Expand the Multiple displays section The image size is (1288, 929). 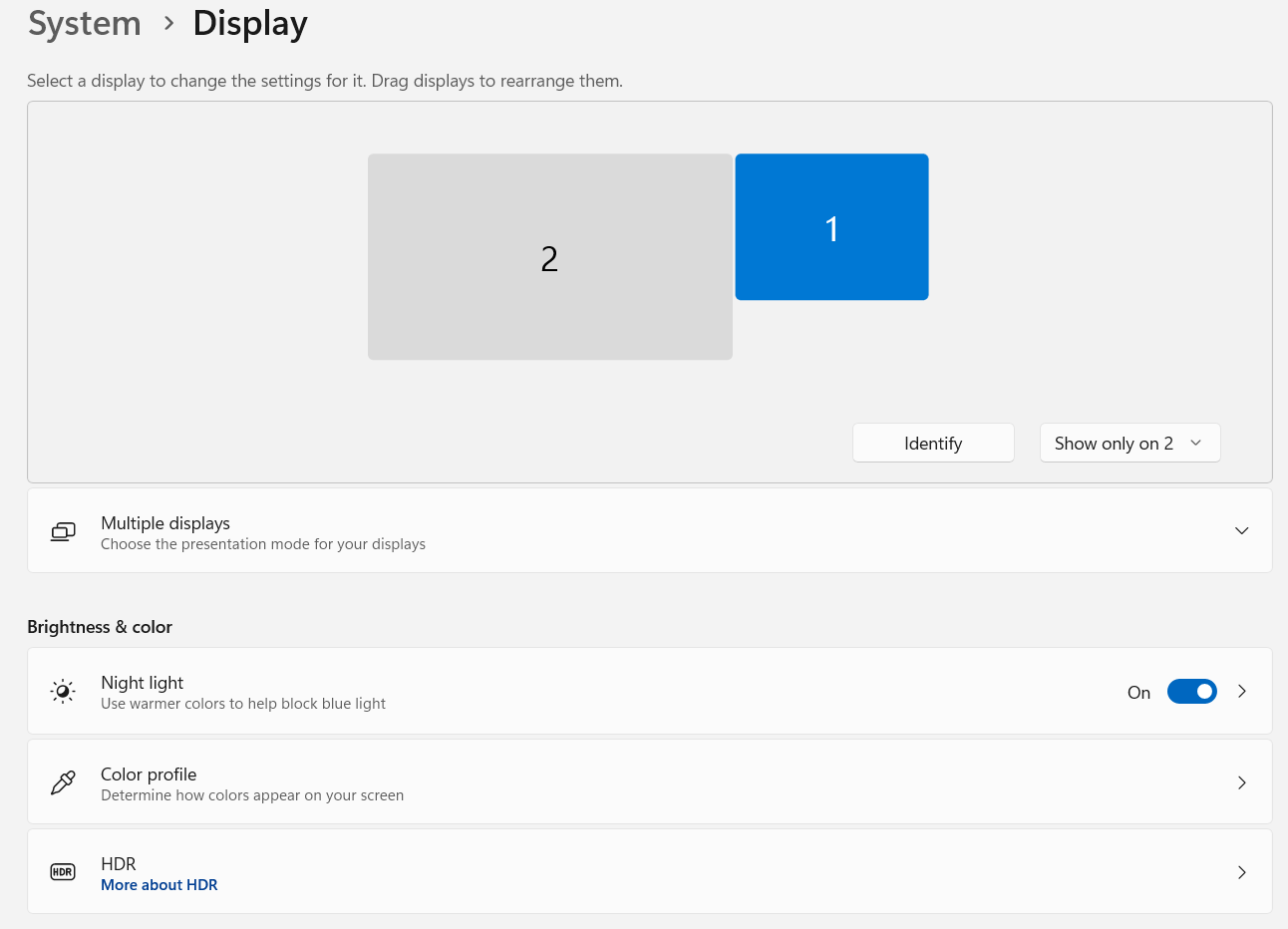point(1242,530)
